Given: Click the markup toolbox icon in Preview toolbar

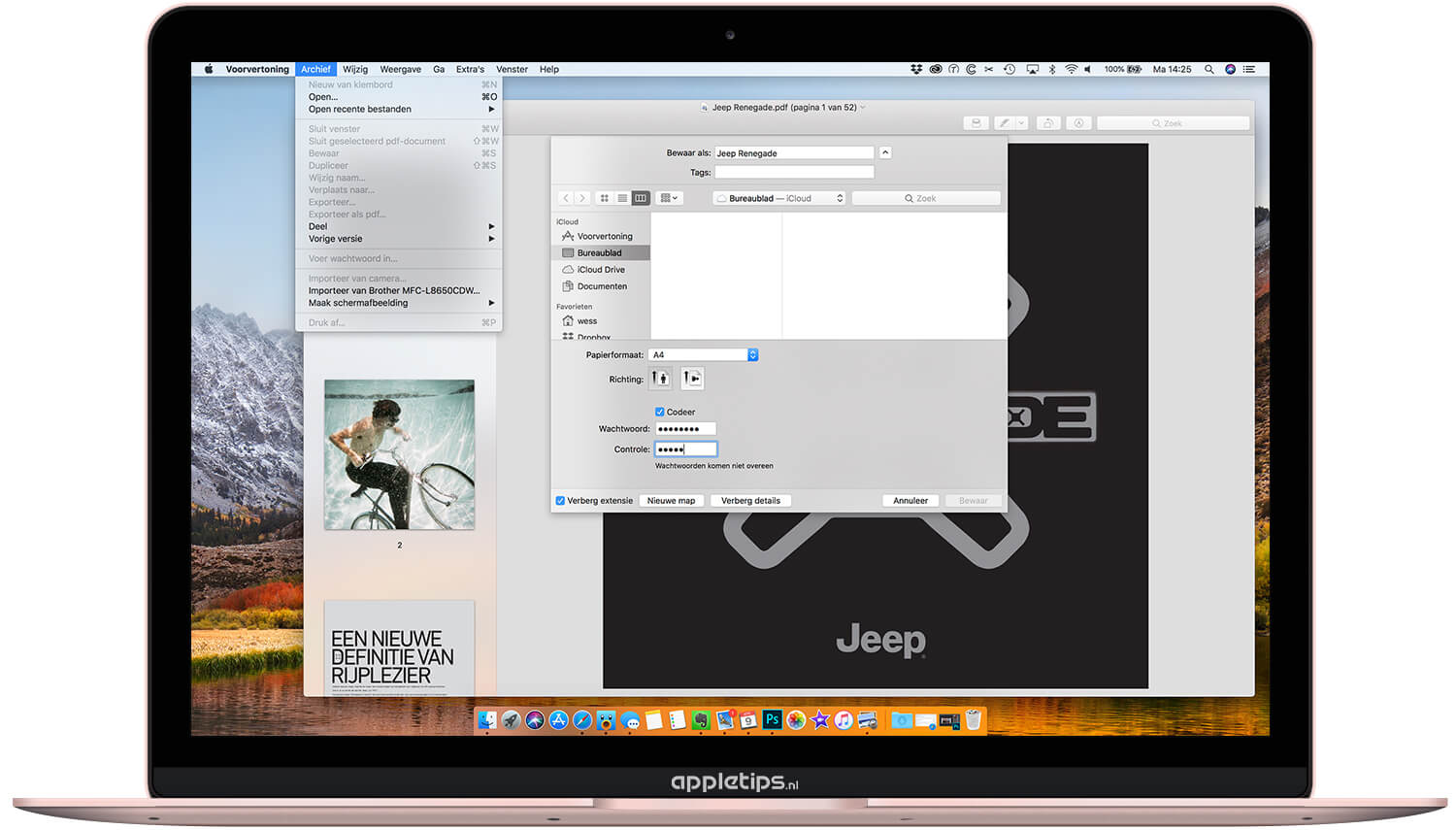Looking at the screenshot, I should coord(1078,123).
